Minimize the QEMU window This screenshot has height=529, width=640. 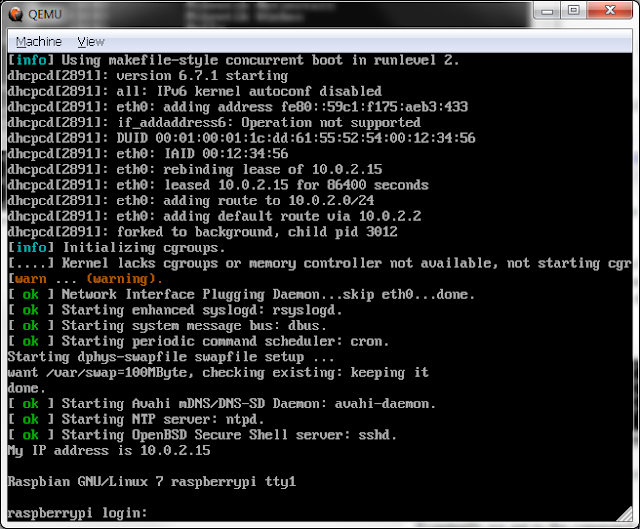tap(547, 11)
